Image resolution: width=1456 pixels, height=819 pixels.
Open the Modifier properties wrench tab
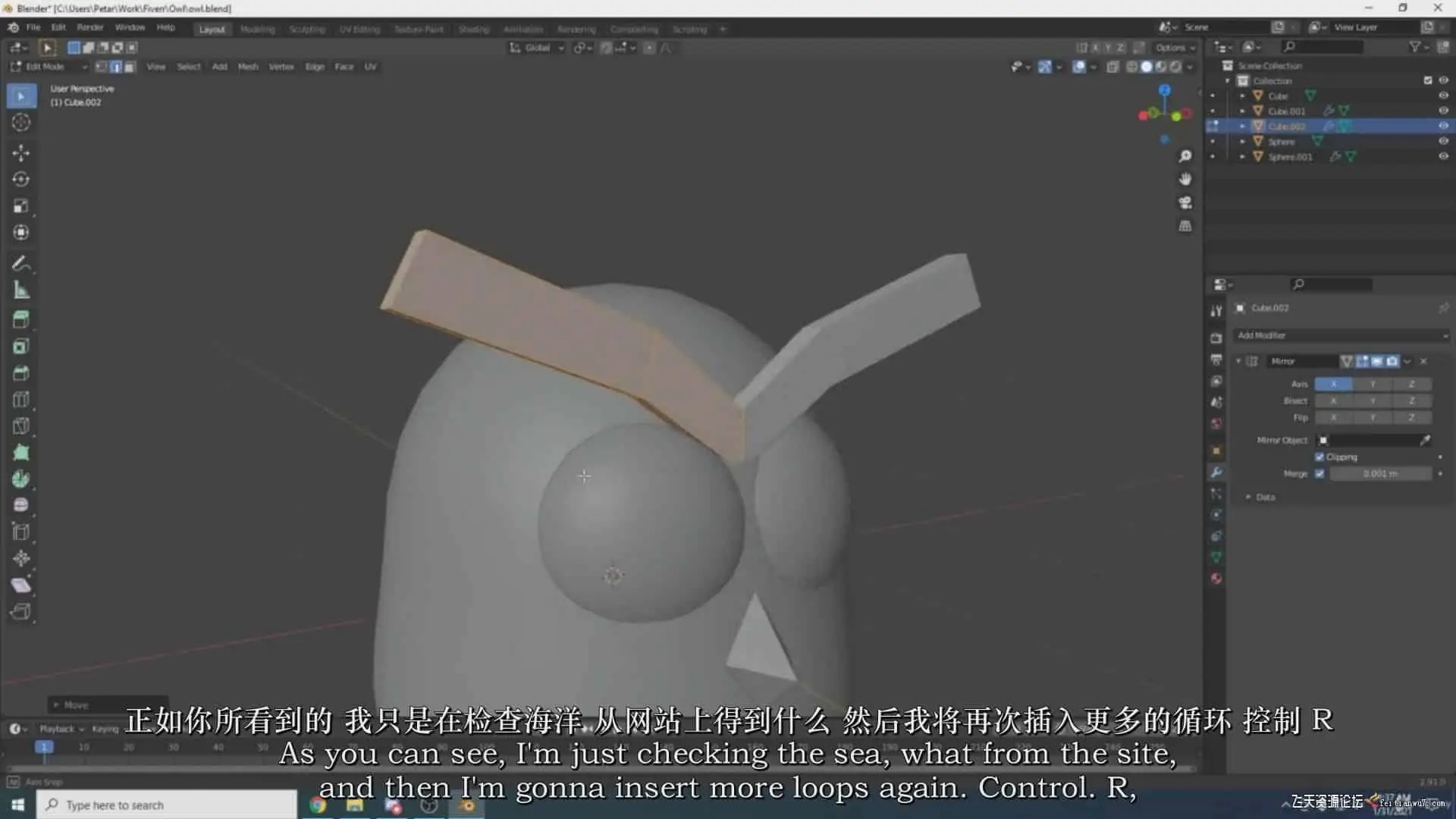click(x=1216, y=472)
